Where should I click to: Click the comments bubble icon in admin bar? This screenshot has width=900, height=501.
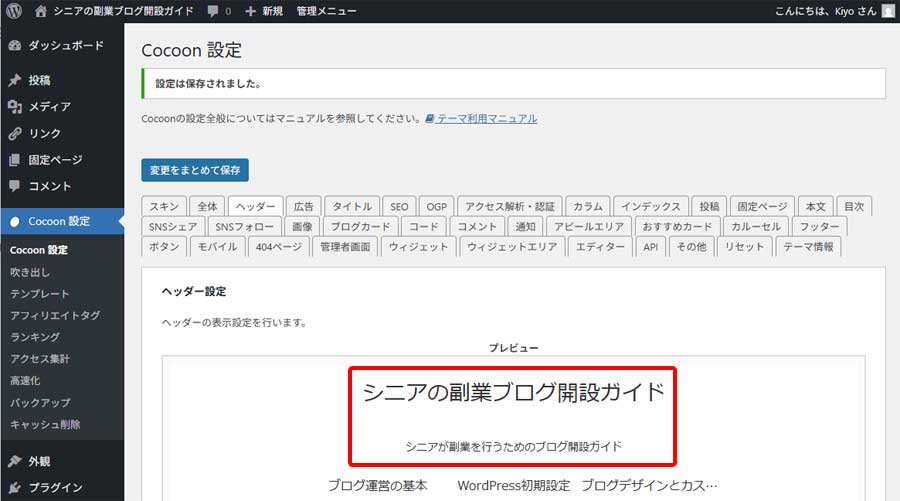pos(213,11)
